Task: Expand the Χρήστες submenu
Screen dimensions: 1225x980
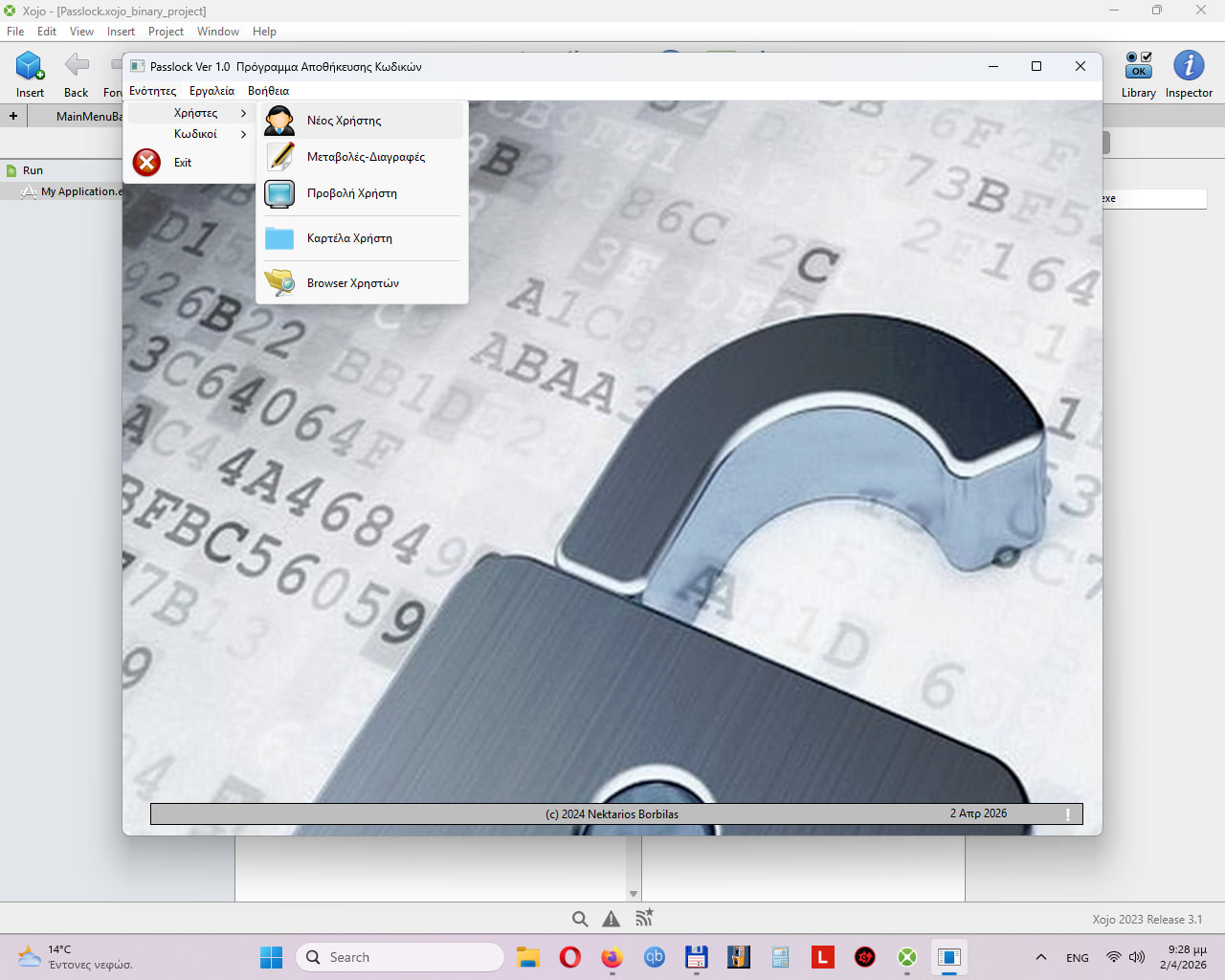Action: [196, 113]
